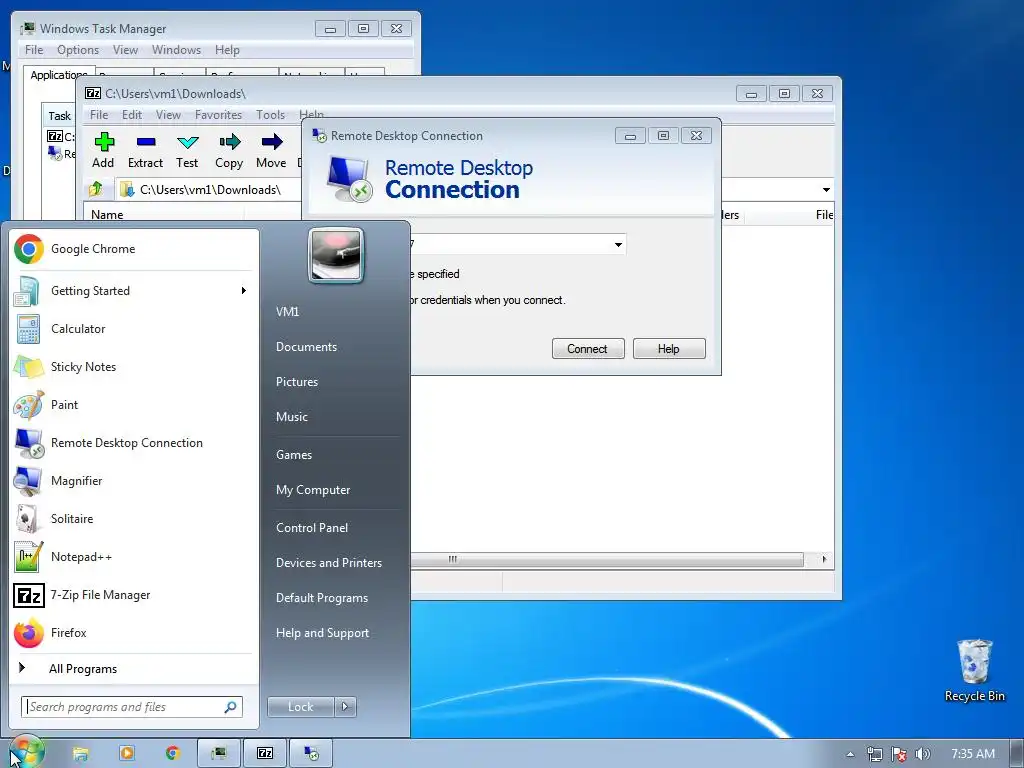Start Magnifier from the Start menu
Screen dimensions: 1024x768
tap(133, 481)
